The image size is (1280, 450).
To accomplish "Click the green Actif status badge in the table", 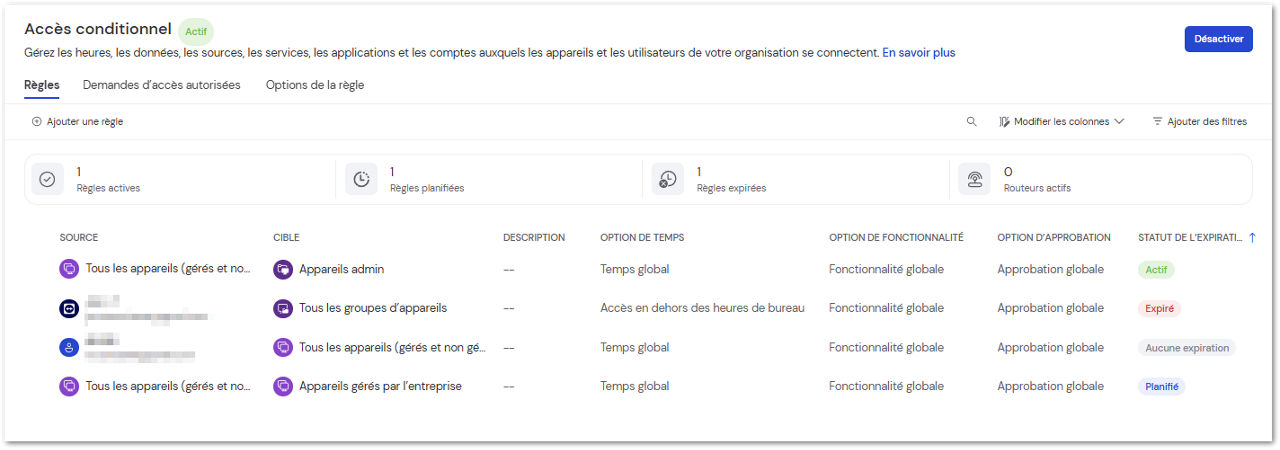I will pos(1156,269).
